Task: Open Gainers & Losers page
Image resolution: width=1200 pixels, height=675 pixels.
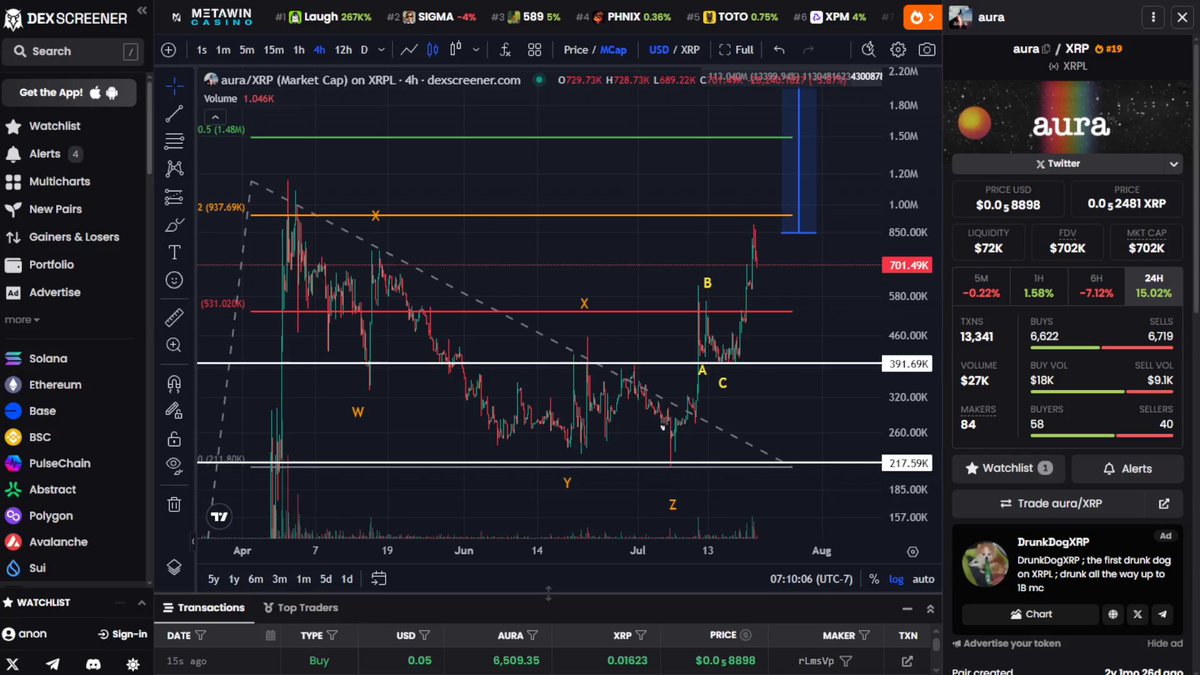Action: [74, 237]
